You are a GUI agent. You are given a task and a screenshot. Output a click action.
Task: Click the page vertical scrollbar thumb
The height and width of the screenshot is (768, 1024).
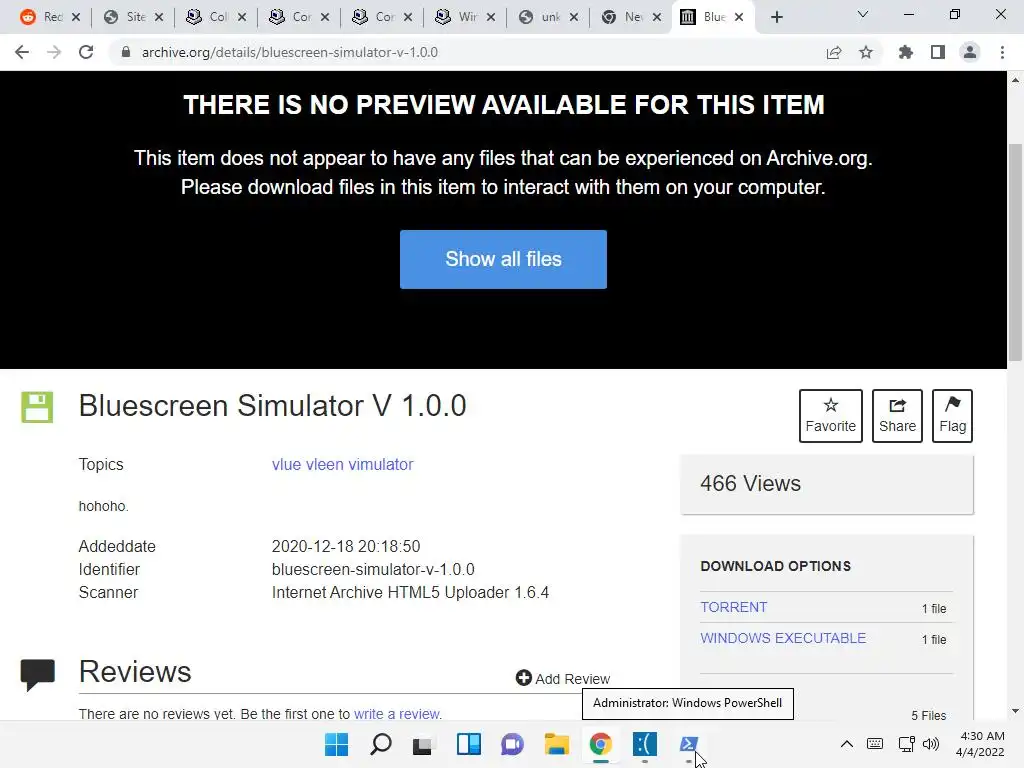(1015, 251)
